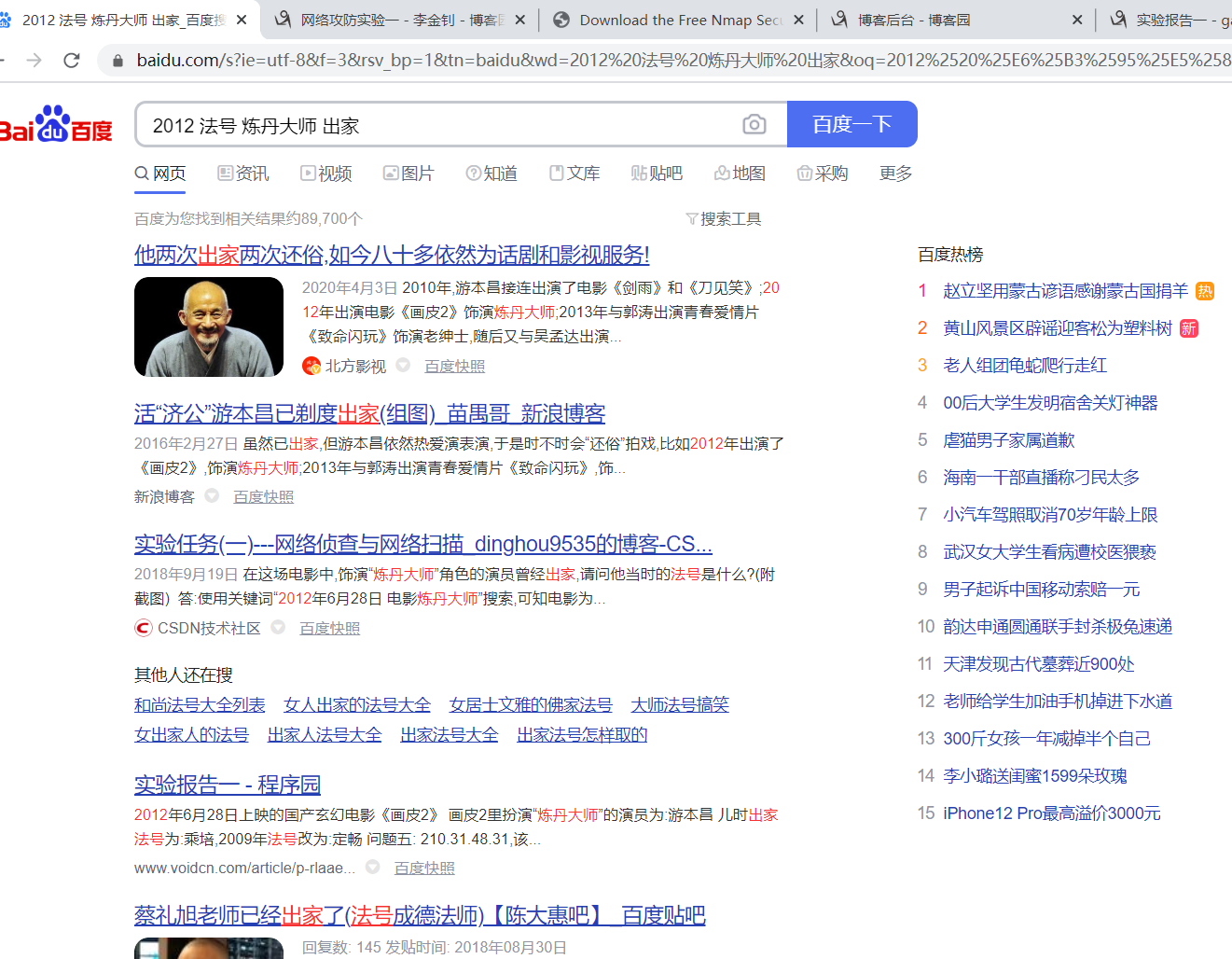Viewport: 1232px width, 959px height.
Task: Open hot topic 韵达申通圆通联手封杀极兔速递
Action: pos(1058,627)
